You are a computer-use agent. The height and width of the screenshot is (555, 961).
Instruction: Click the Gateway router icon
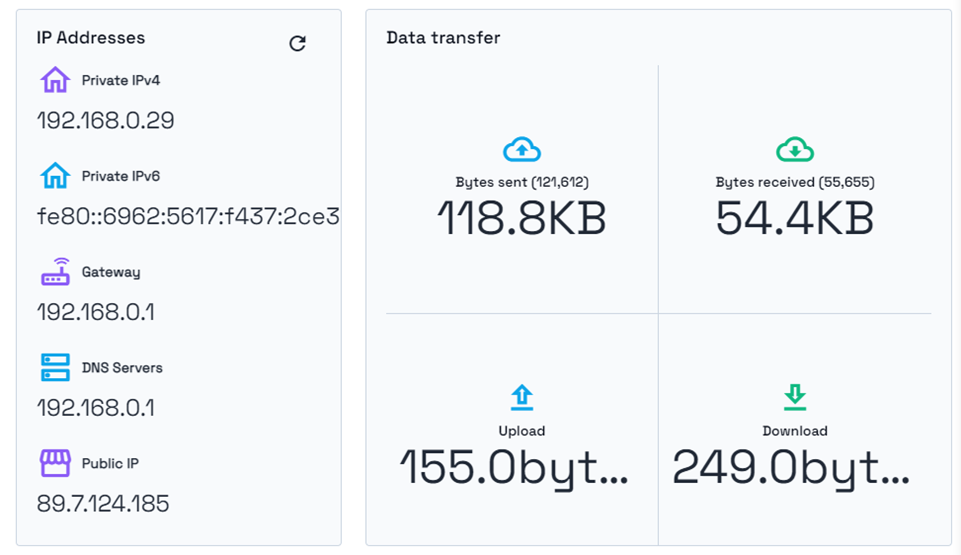(x=55, y=271)
